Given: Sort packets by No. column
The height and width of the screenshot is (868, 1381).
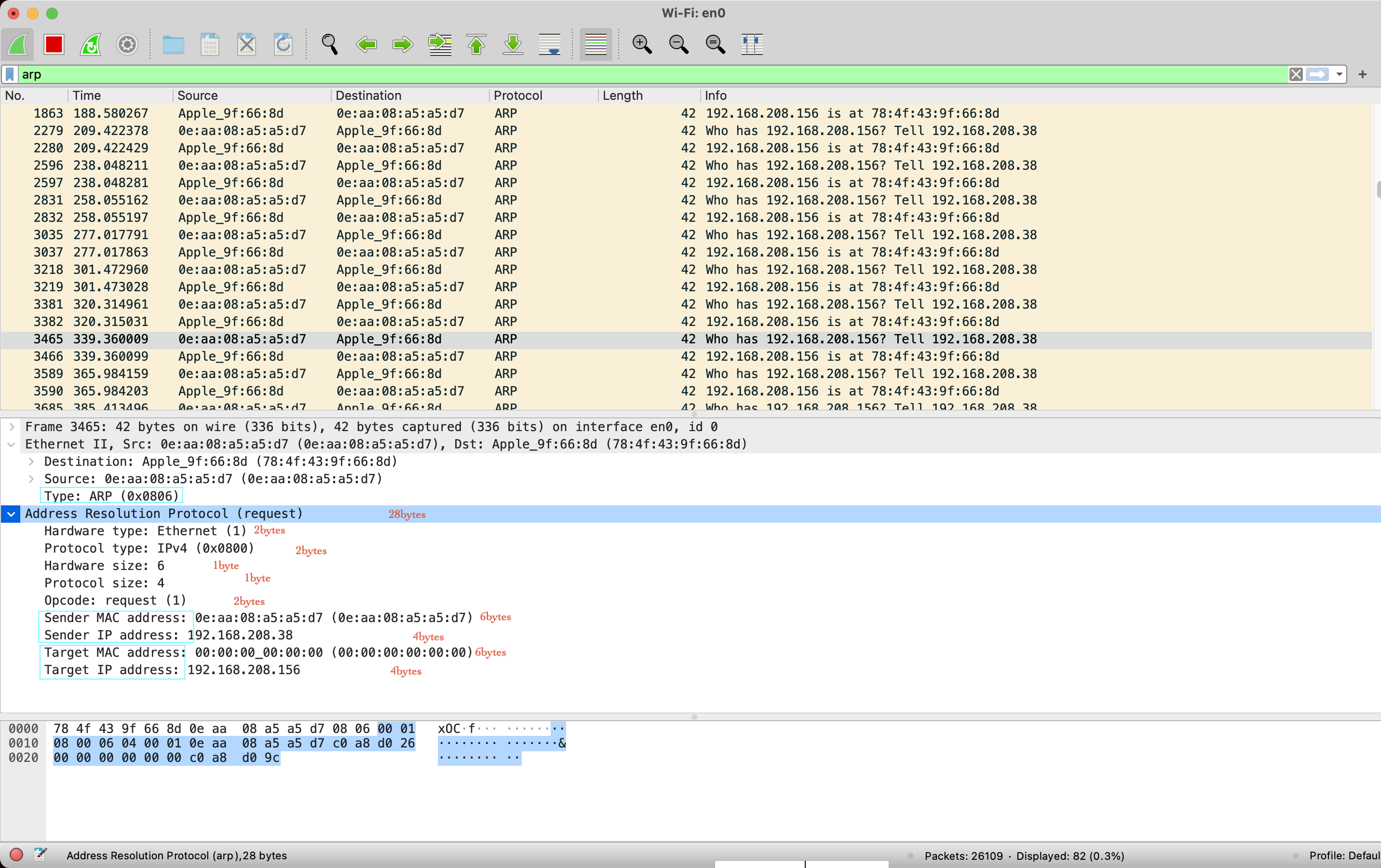Looking at the screenshot, I should tap(34, 95).
